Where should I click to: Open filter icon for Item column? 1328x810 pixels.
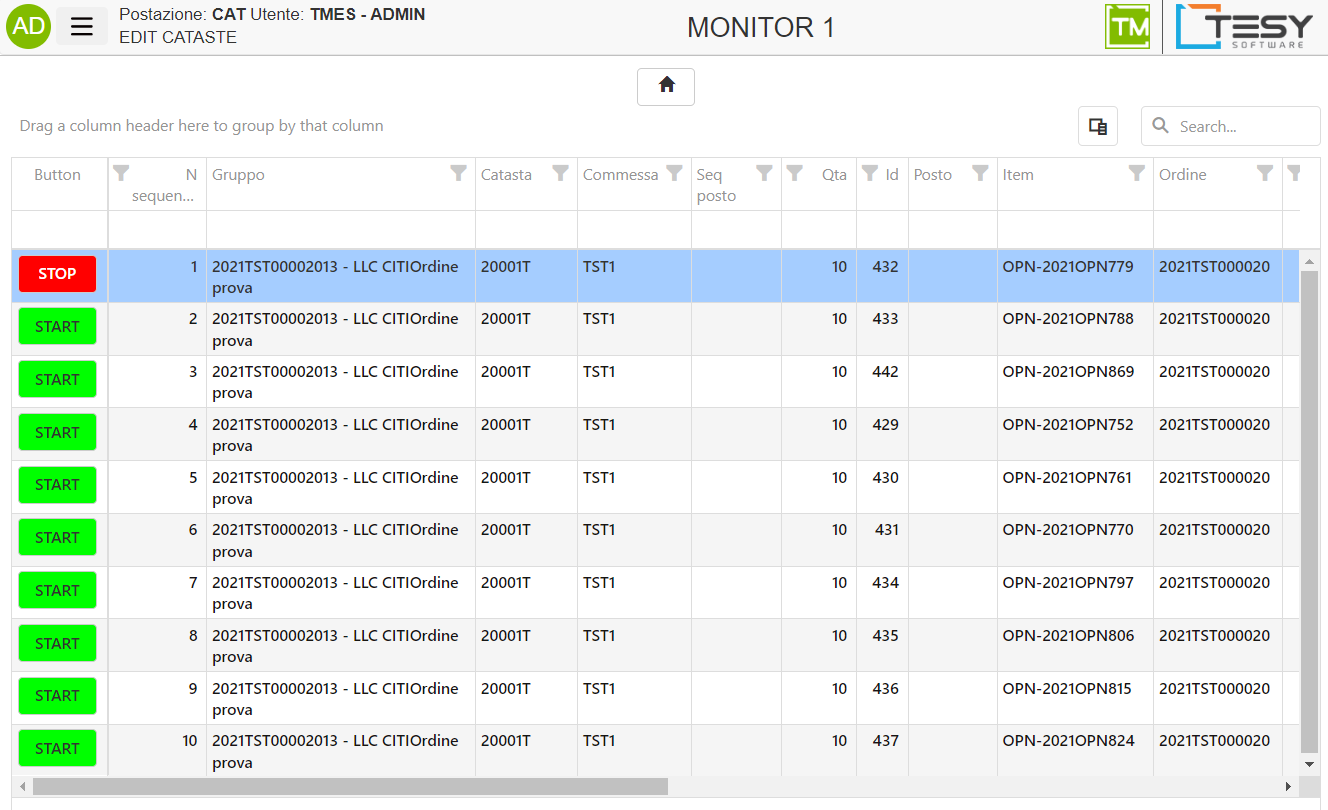[x=1136, y=174]
